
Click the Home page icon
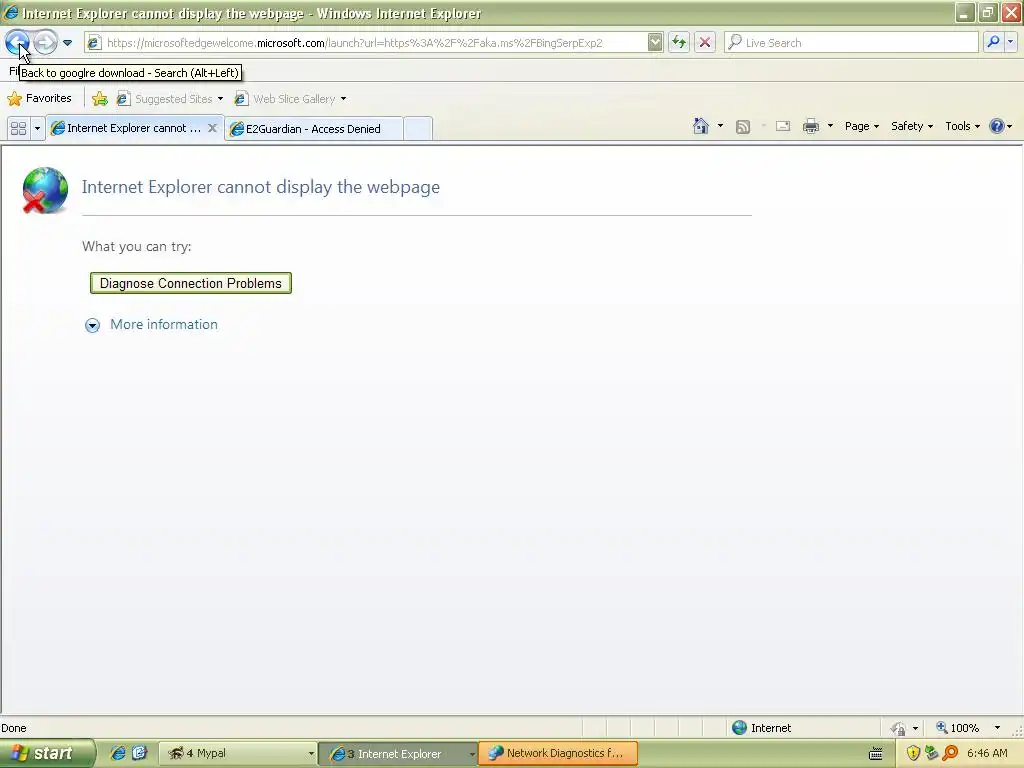point(701,126)
